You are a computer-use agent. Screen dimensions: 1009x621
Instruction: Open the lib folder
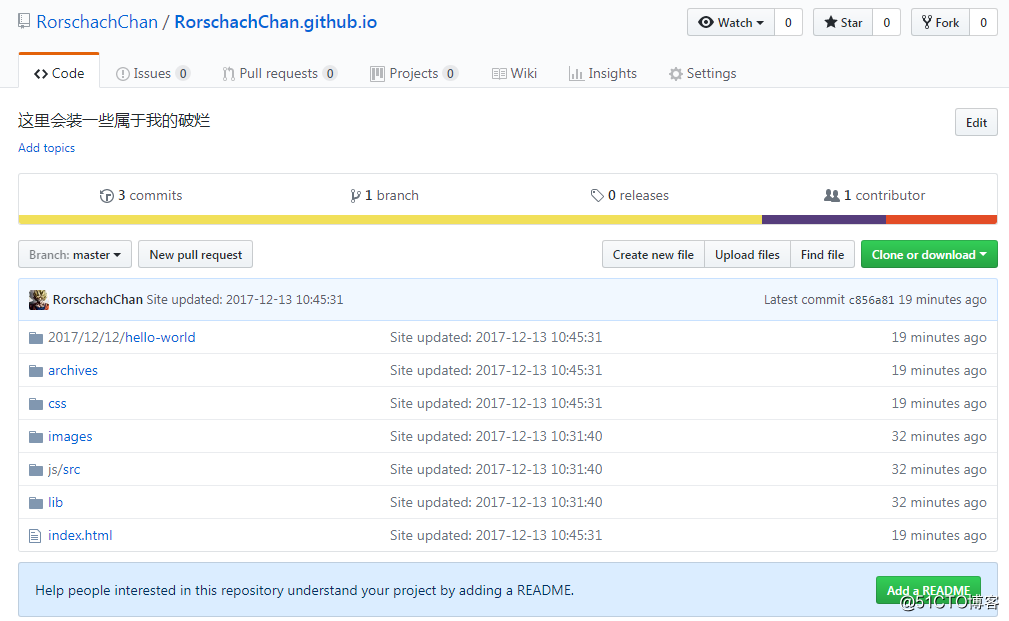pyautogui.click(x=55, y=503)
